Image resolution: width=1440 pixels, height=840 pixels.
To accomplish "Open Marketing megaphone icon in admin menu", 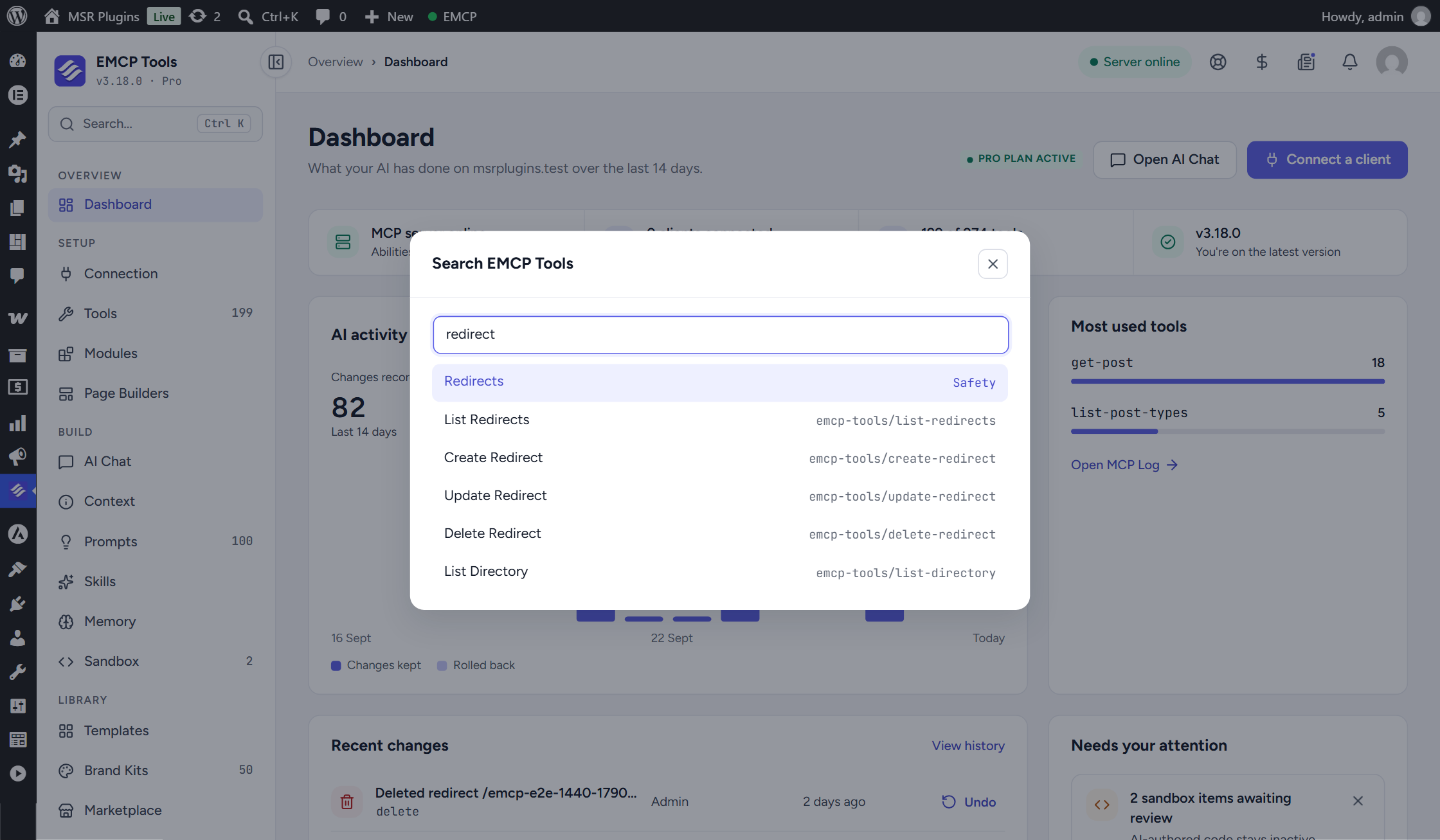I will (18, 457).
